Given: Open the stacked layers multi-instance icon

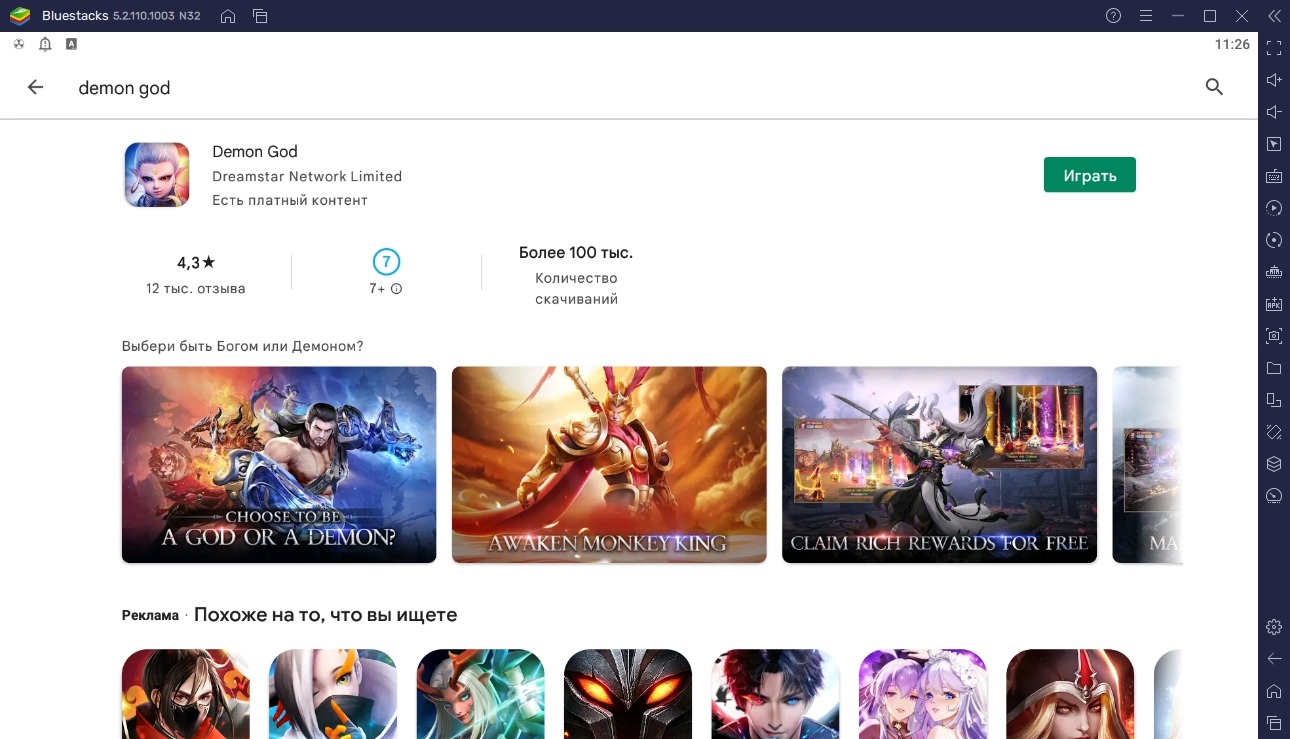Looking at the screenshot, I should click(1273, 464).
